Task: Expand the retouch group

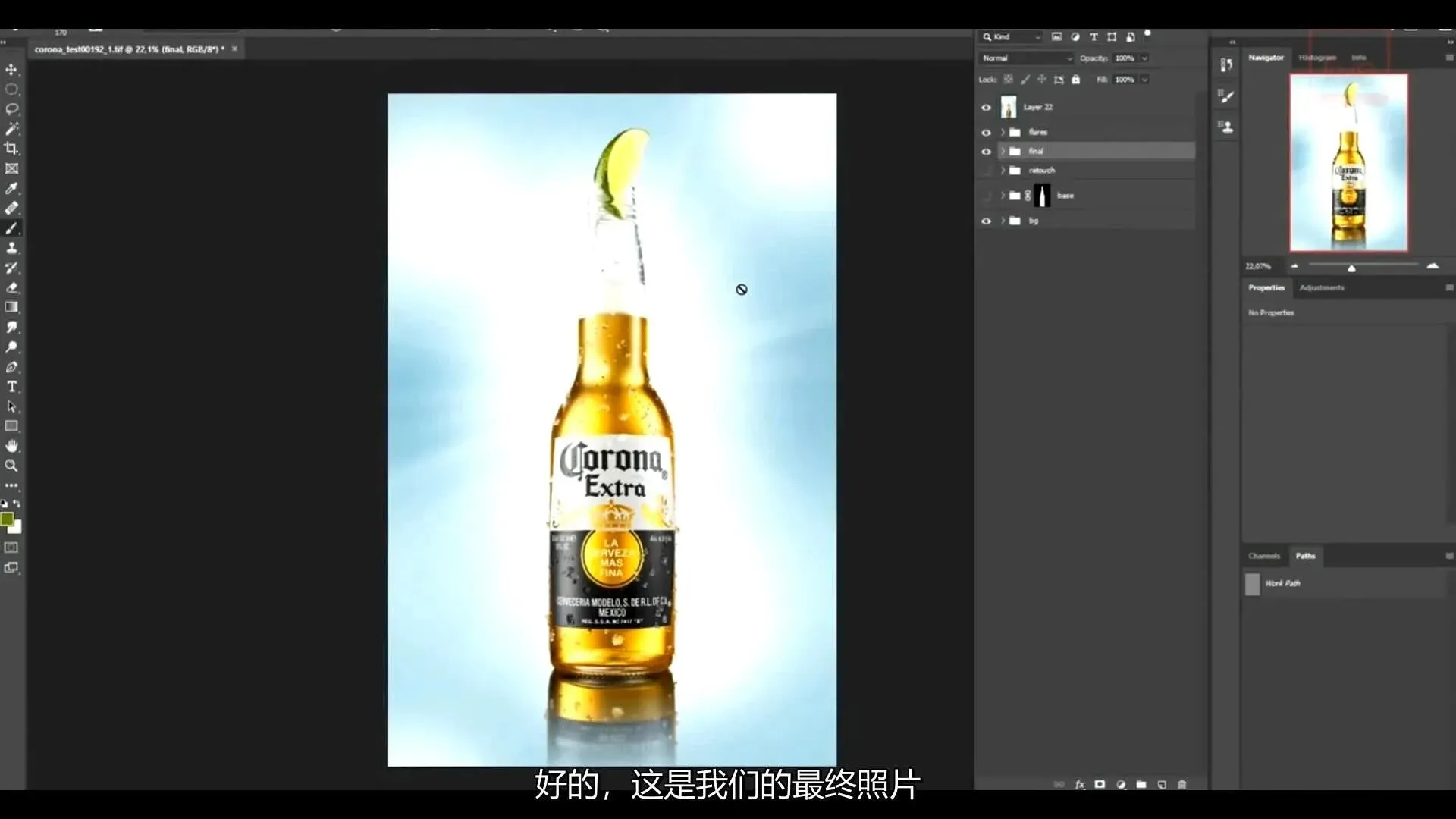Action: (1003, 171)
